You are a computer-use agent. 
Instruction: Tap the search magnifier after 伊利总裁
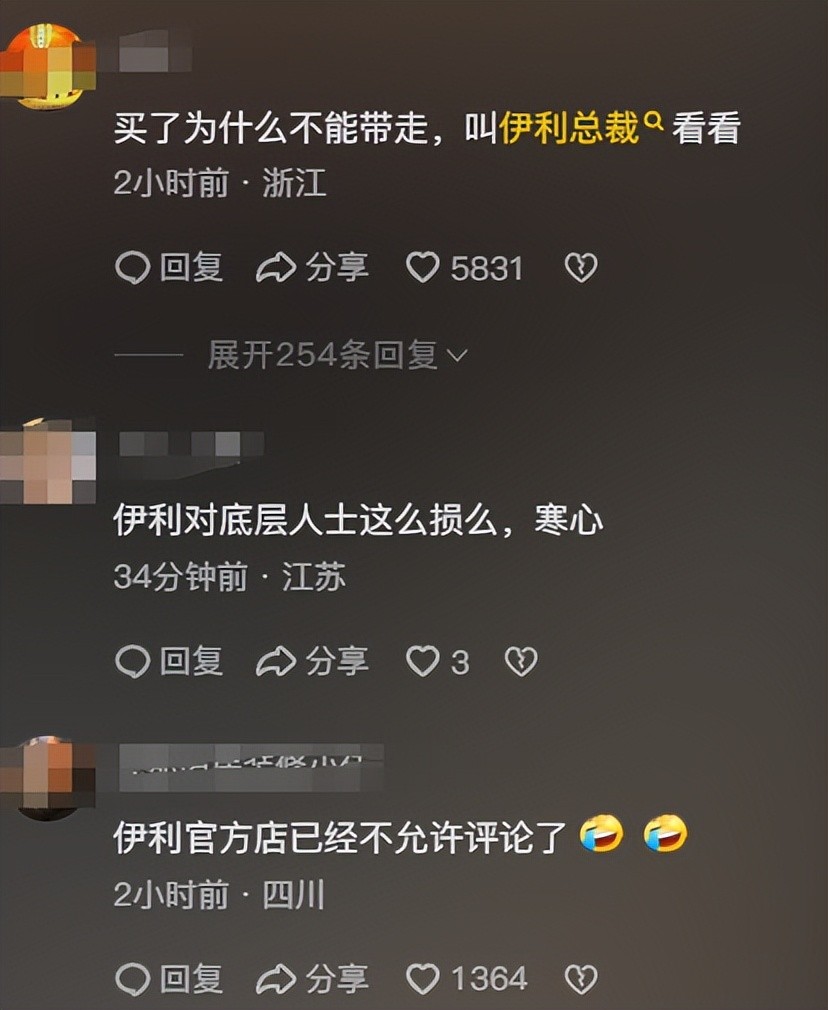[653, 120]
